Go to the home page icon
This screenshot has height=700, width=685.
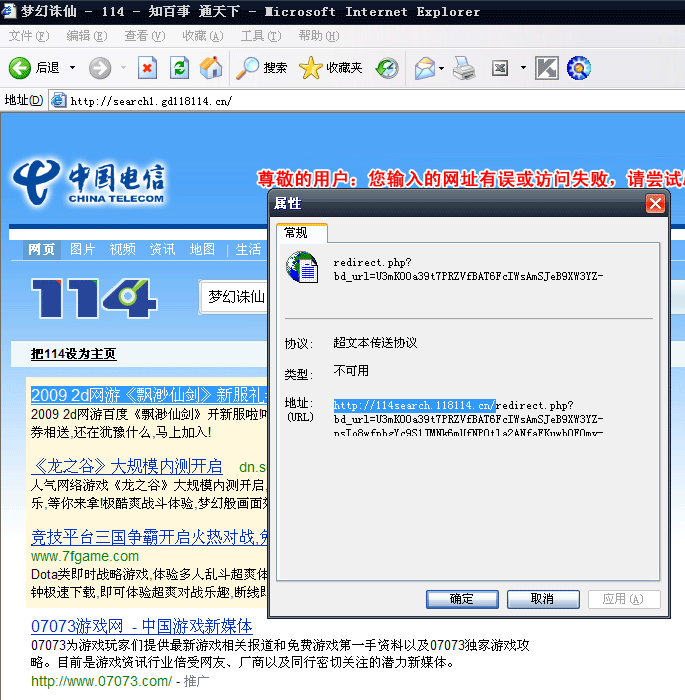pos(211,68)
